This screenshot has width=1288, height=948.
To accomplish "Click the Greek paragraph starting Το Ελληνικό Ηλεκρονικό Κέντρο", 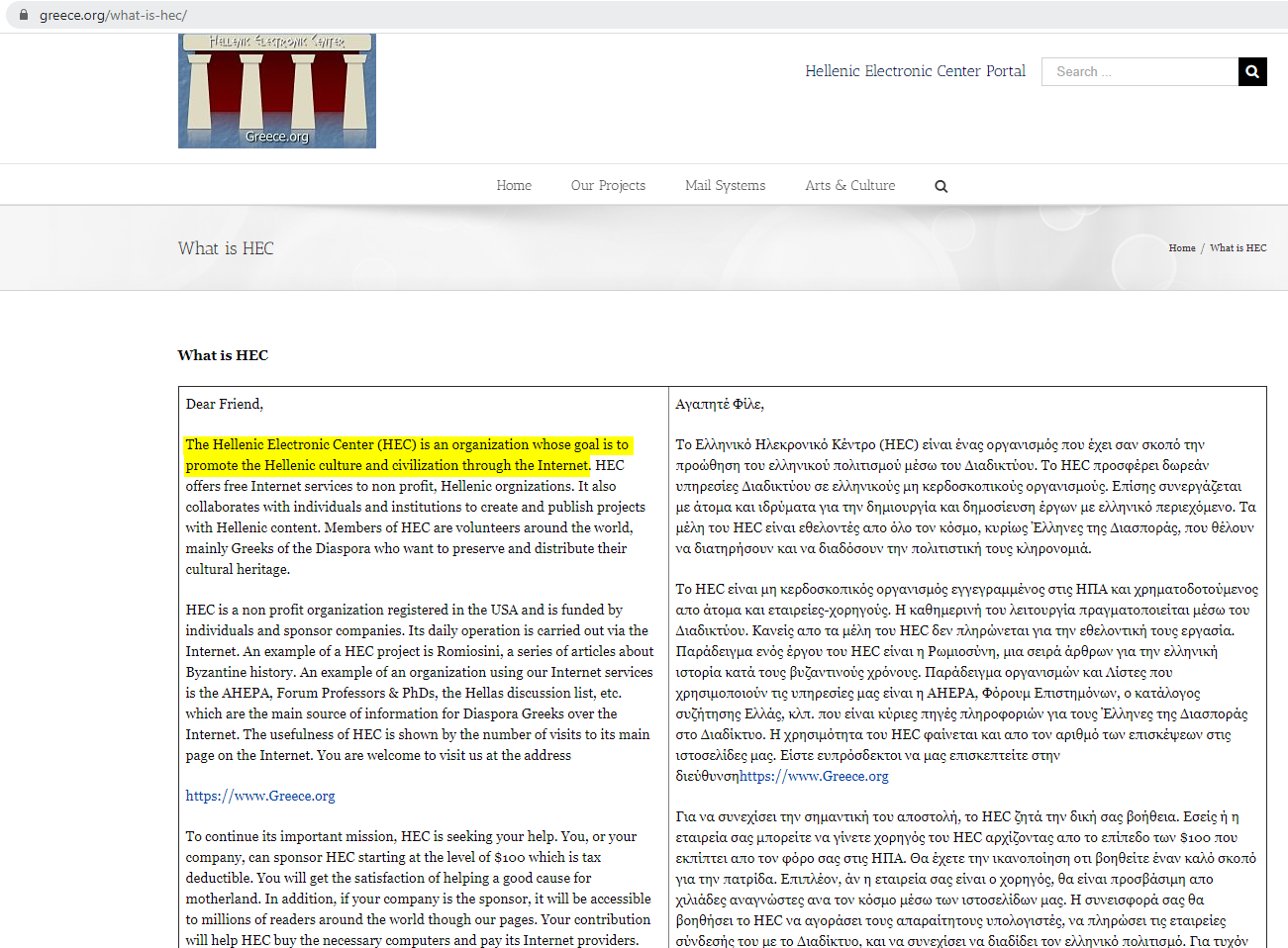I will pyautogui.click(x=966, y=497).
